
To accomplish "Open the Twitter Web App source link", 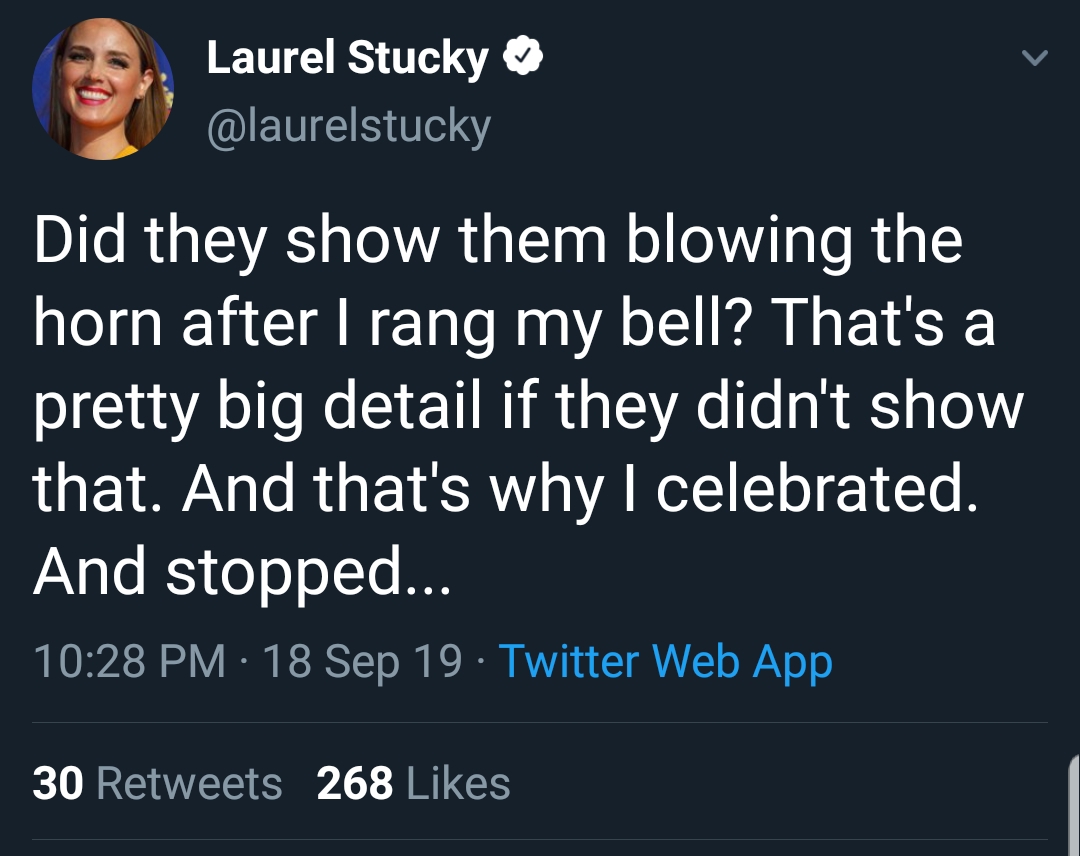I will tap(665, 661).
